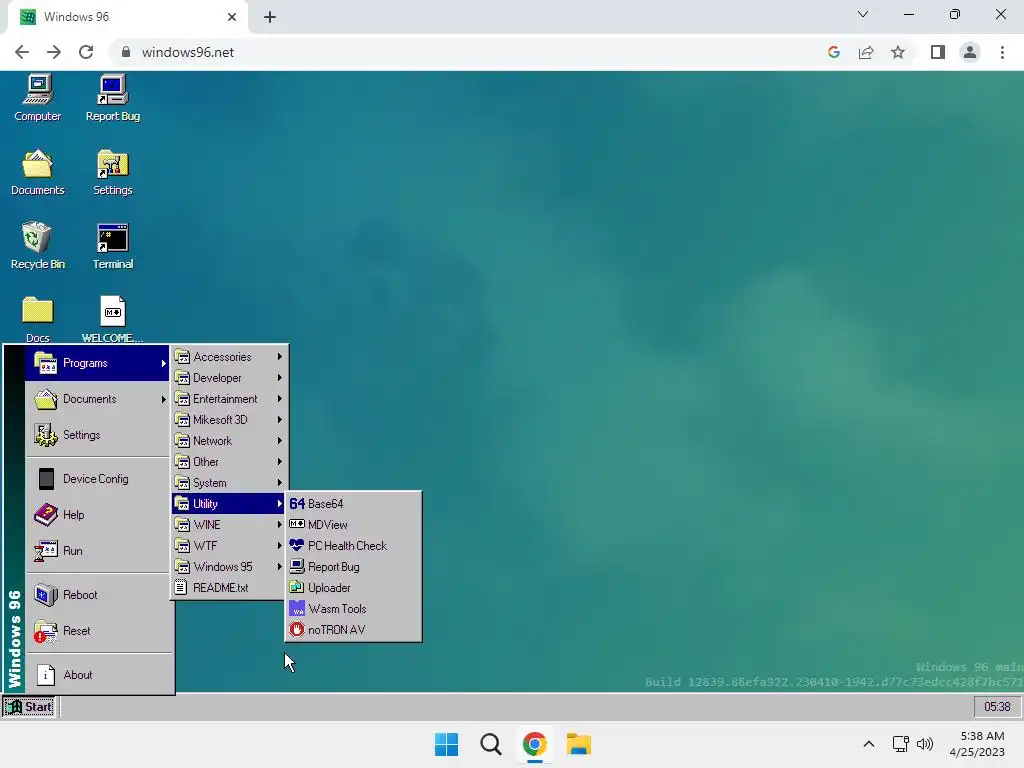Open Uploader from the Utility submenu

pos(353,588)
